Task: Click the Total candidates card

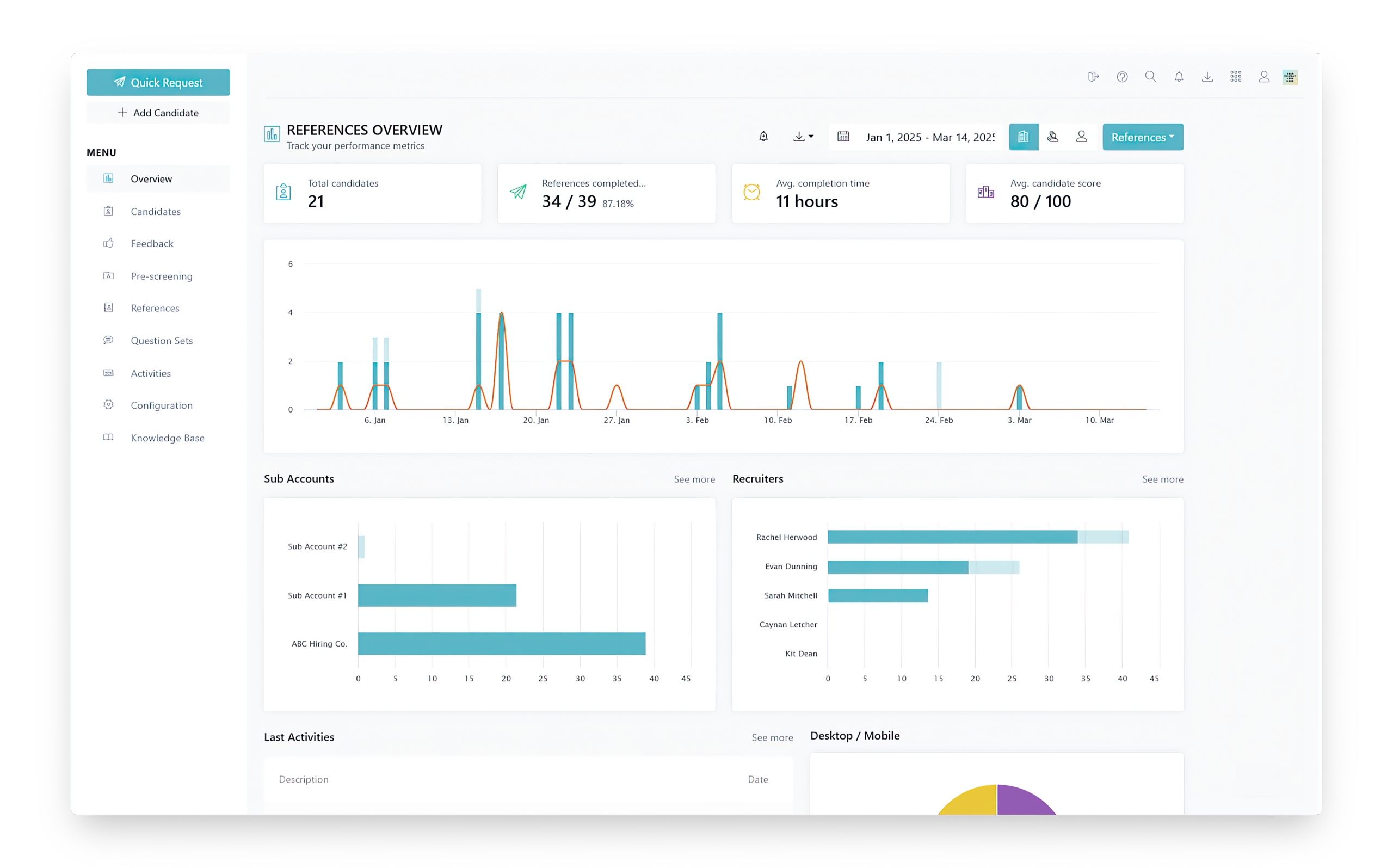Action: [x=373, y=193]
